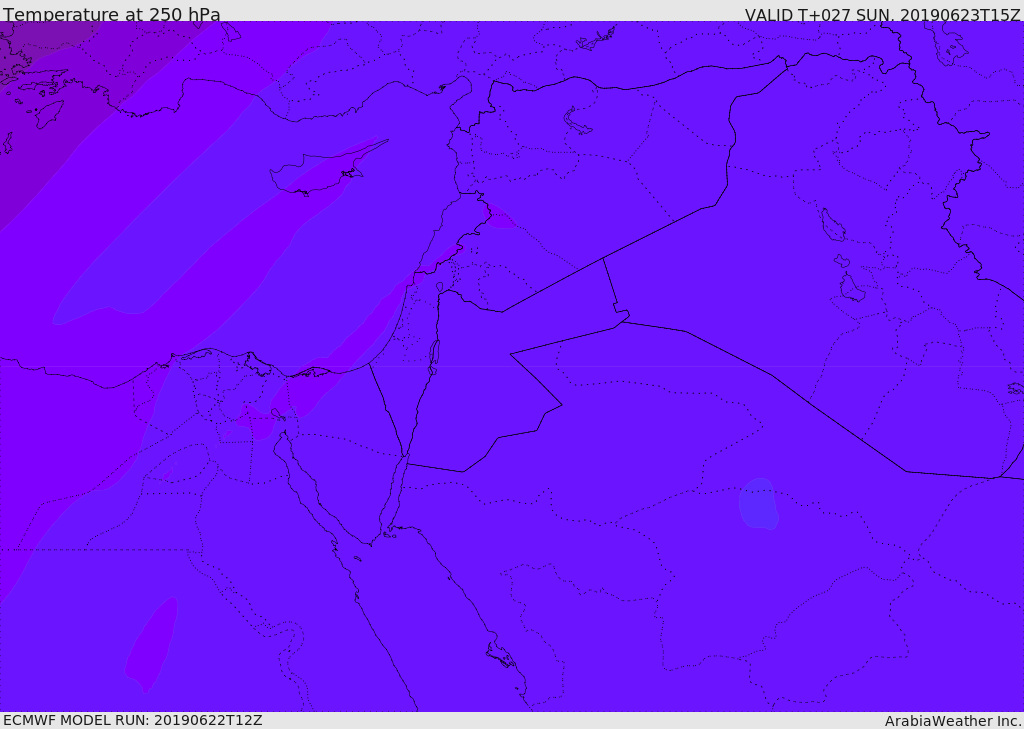The image size is (1024, 729).
Task: Click the small light-blue temperature patch over Arabia
Action: pyautogui.click(x=758, y=504)
